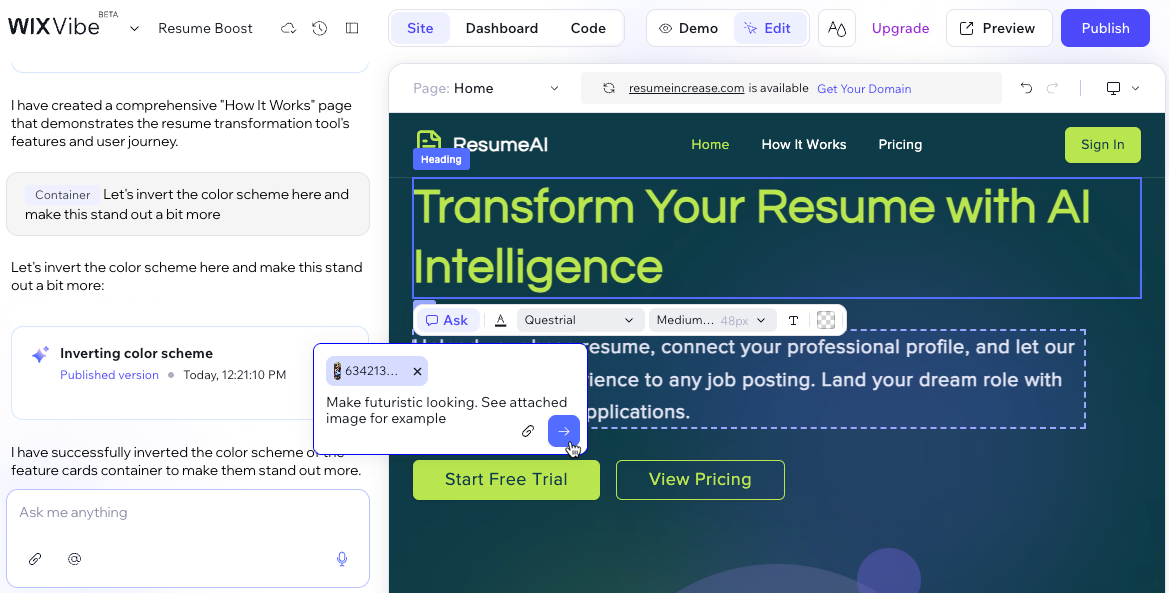Start voice input with the microphone

tap(341, 559)
